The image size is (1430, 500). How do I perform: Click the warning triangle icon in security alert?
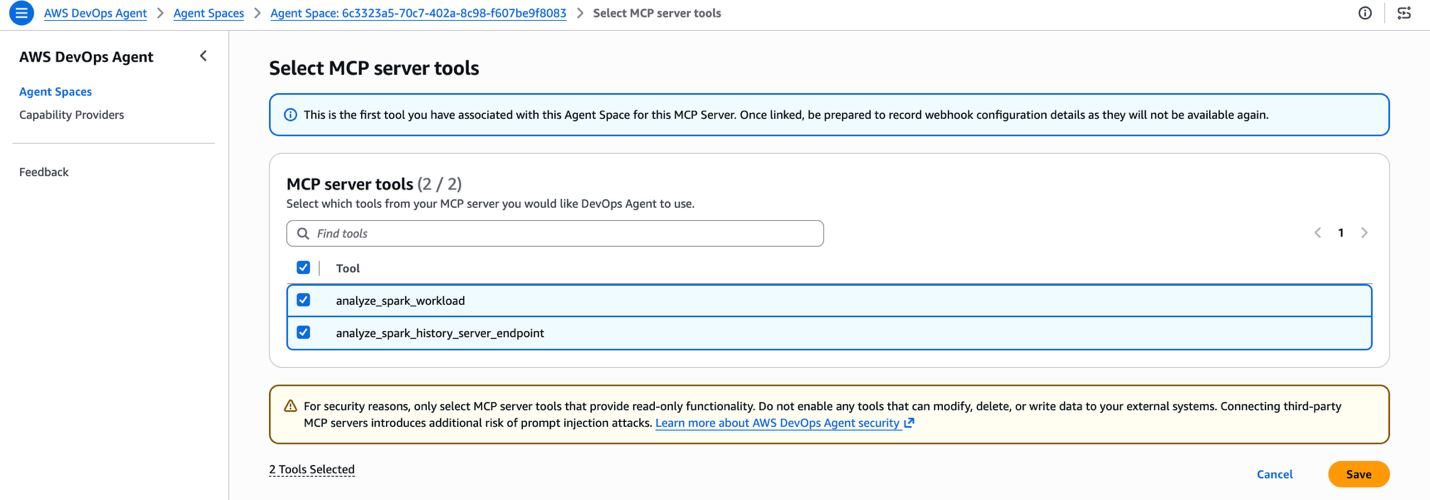pyautogui.click(x=290, y=406)
